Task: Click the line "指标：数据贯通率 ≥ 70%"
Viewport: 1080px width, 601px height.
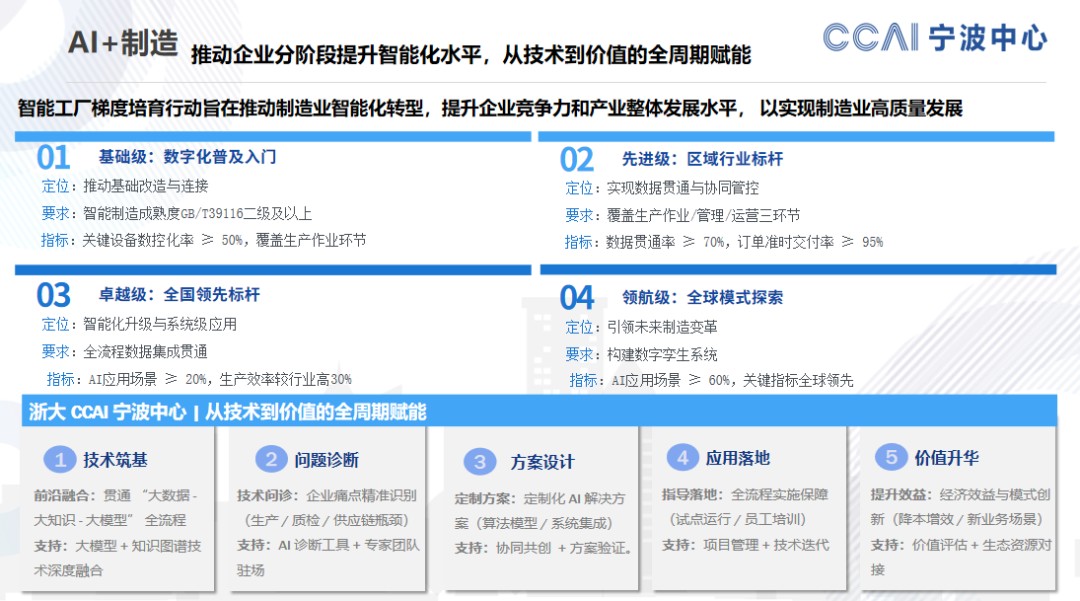Action: (x=723, y=242)
